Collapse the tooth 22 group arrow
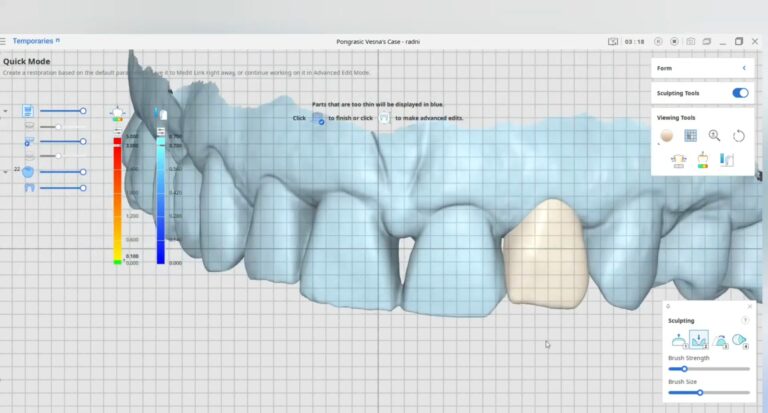Screen dimensions: 768x413 click(x=5, y=172)
